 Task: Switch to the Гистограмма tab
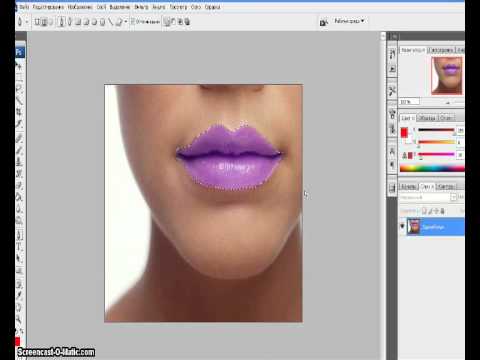click(x=441, y=50)
